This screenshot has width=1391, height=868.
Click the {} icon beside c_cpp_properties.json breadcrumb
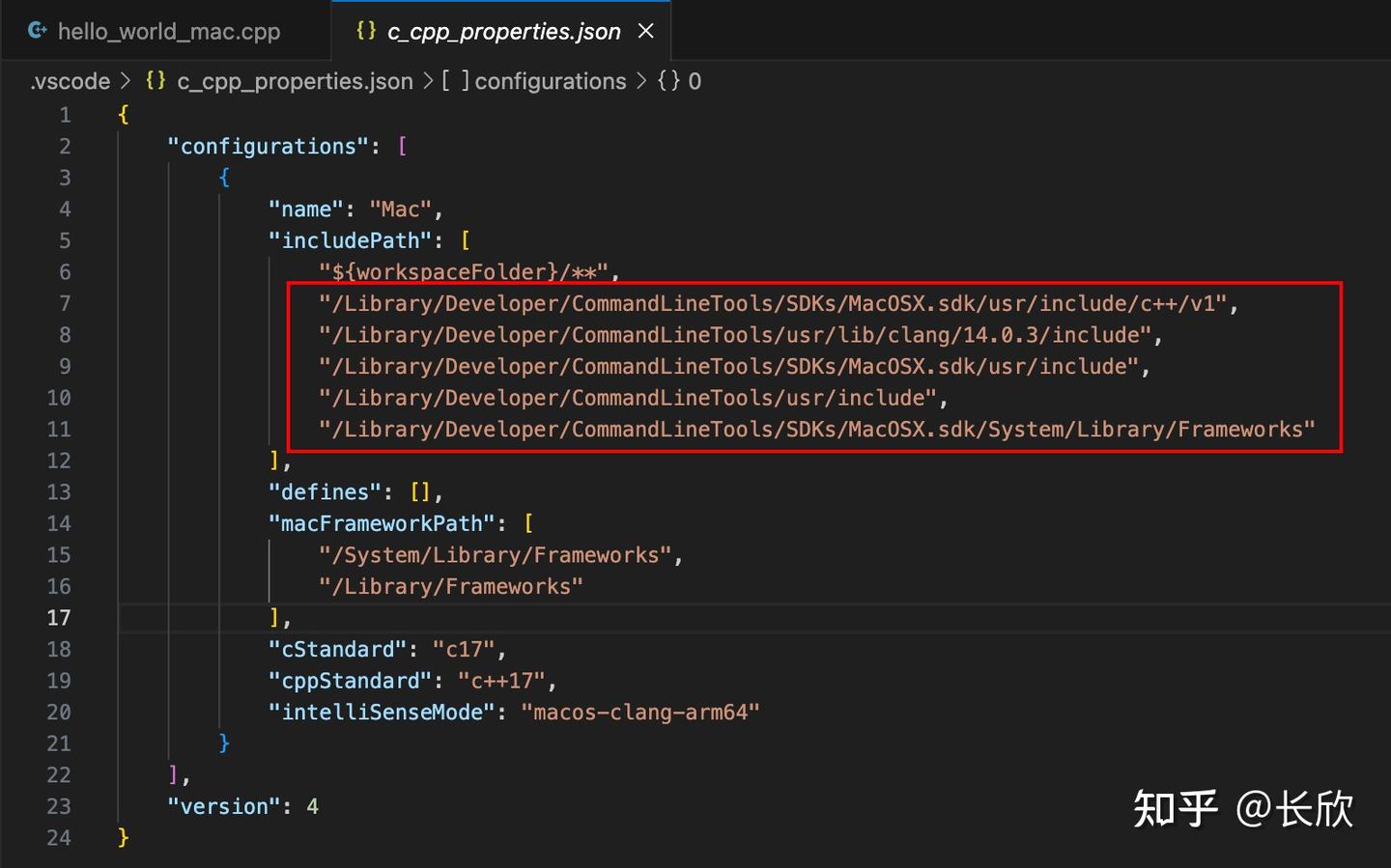pos(155,81)
